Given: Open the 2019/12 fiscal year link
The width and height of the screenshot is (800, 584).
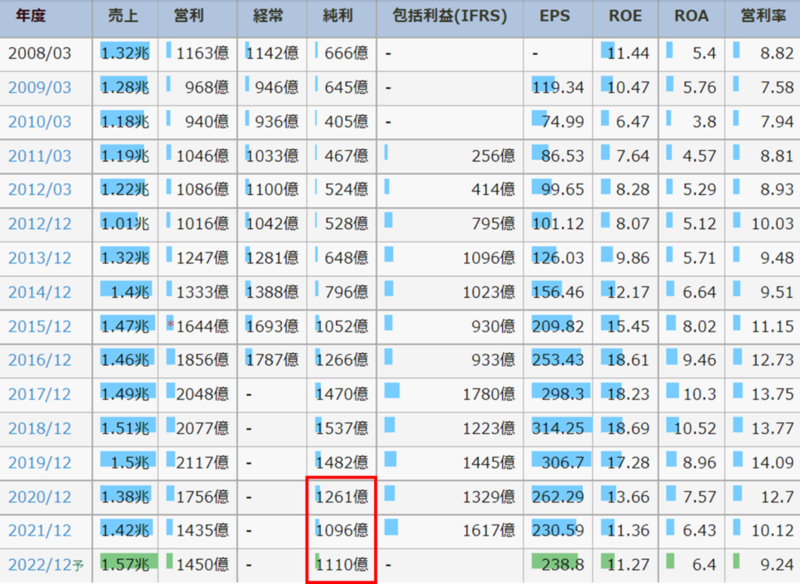Looking at the screenshot, I should [x=40, y=462].
